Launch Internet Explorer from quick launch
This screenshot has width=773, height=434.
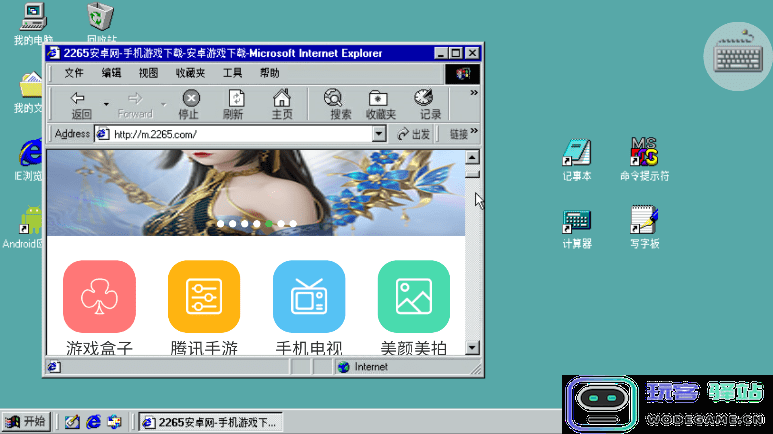click(x=93, y=422)
